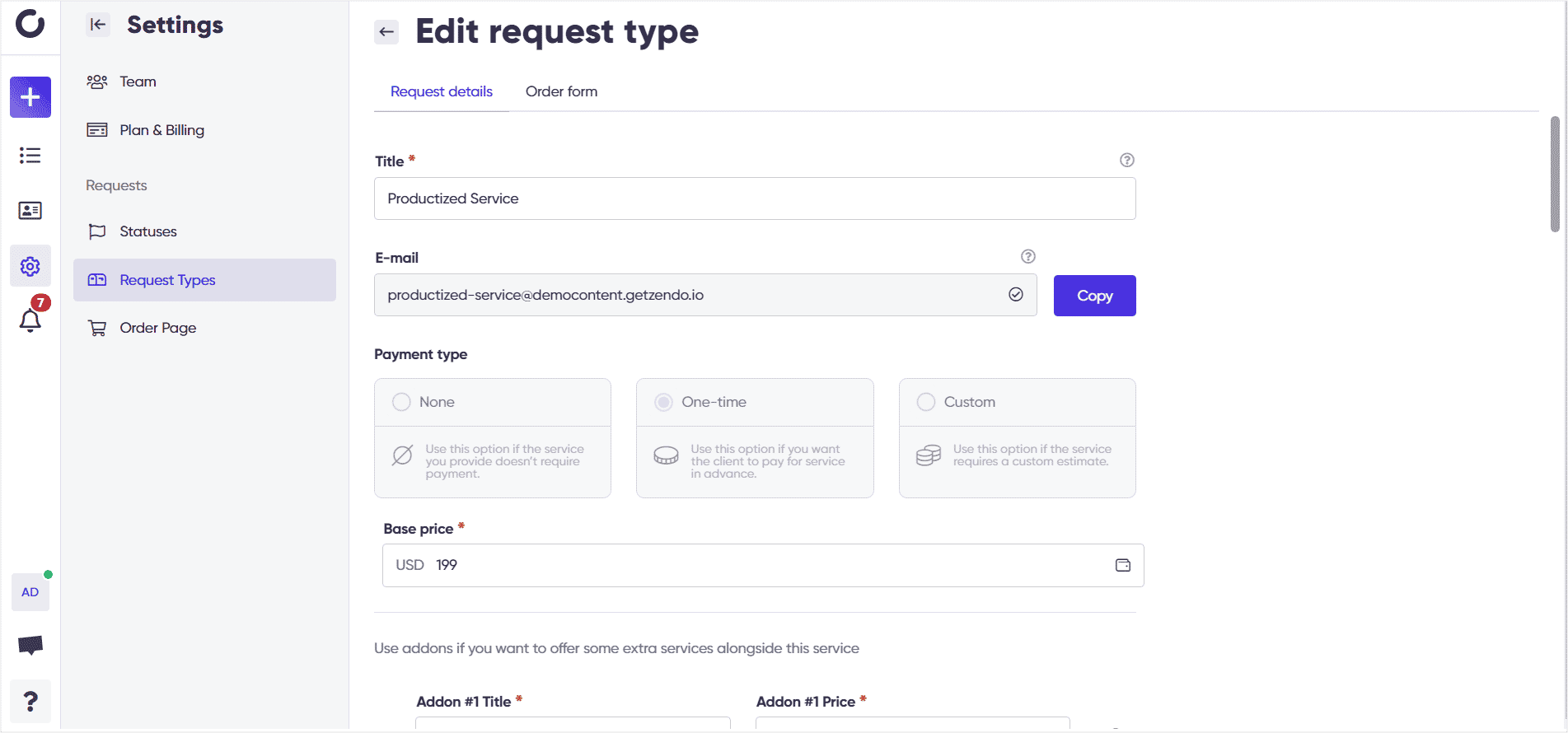
Task: Go to Plan & Billing settings
Action: tap(161, 130)
